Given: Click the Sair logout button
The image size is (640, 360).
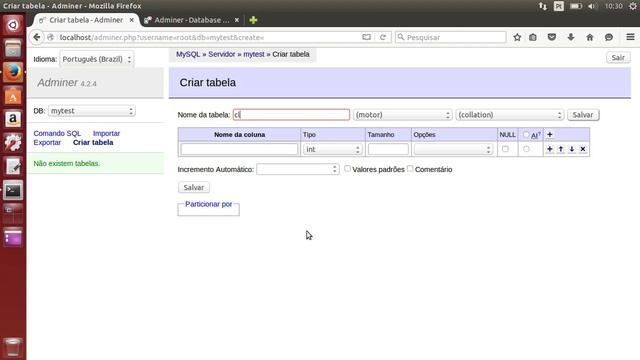Looking at the screenshot, I should [618, 58].
